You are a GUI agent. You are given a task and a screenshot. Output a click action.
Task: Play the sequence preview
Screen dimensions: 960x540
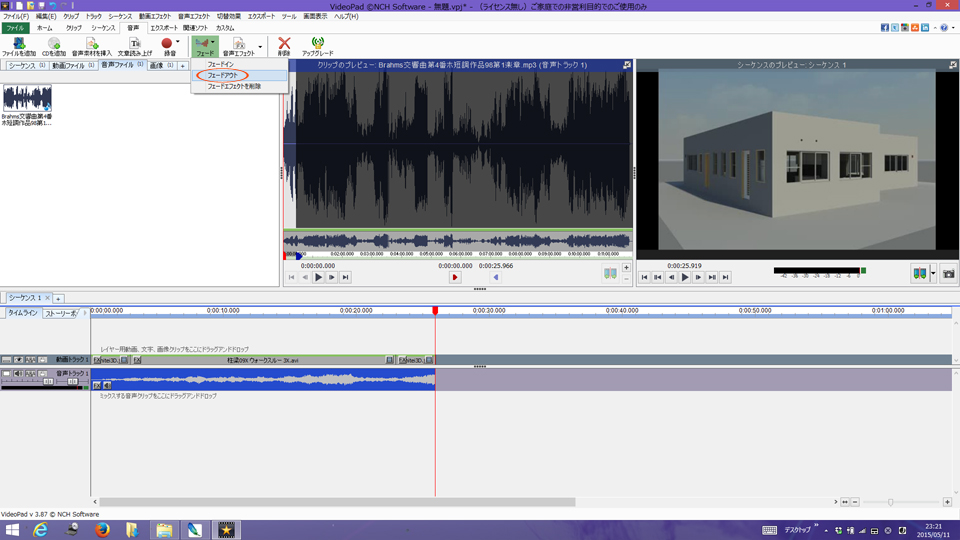pos(684,277)
